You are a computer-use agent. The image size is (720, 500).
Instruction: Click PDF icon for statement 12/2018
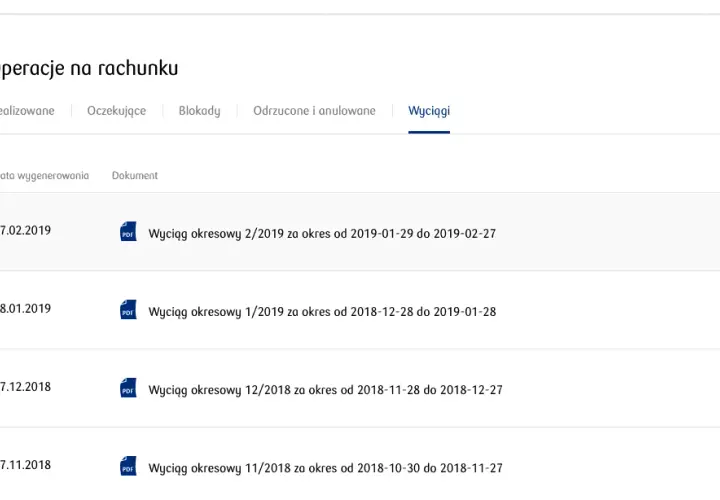click(128, 388)
